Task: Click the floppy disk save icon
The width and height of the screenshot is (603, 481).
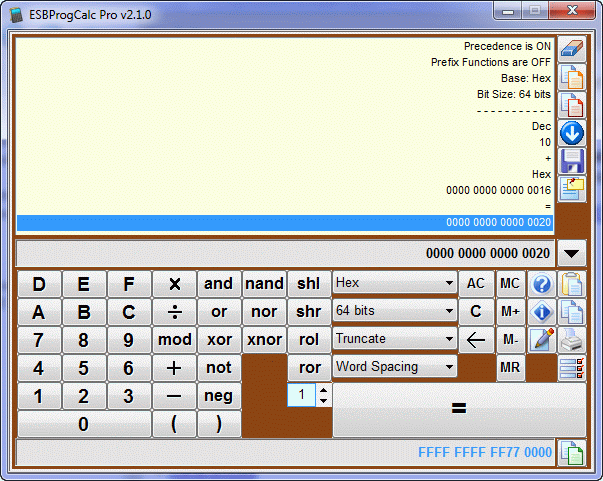Action: coord(572,161)
